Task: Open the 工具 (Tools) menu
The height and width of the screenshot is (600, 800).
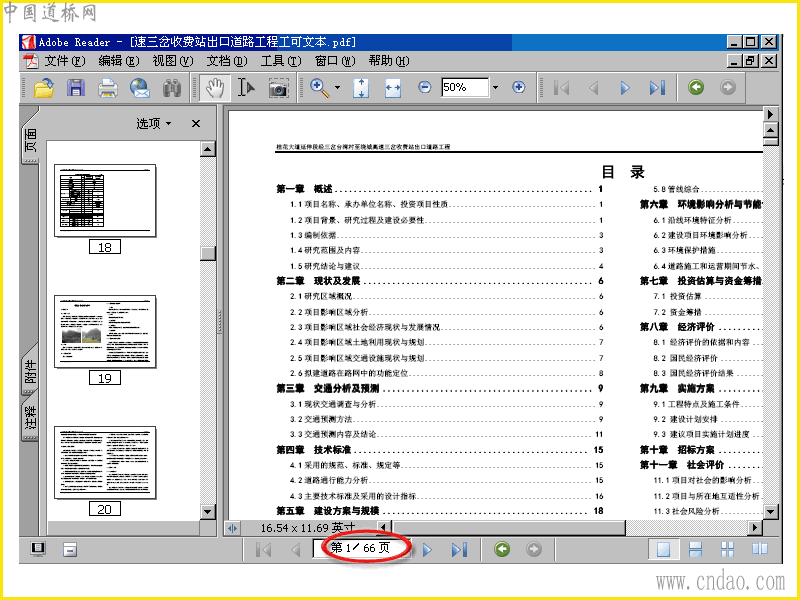Action: point(281,61)
